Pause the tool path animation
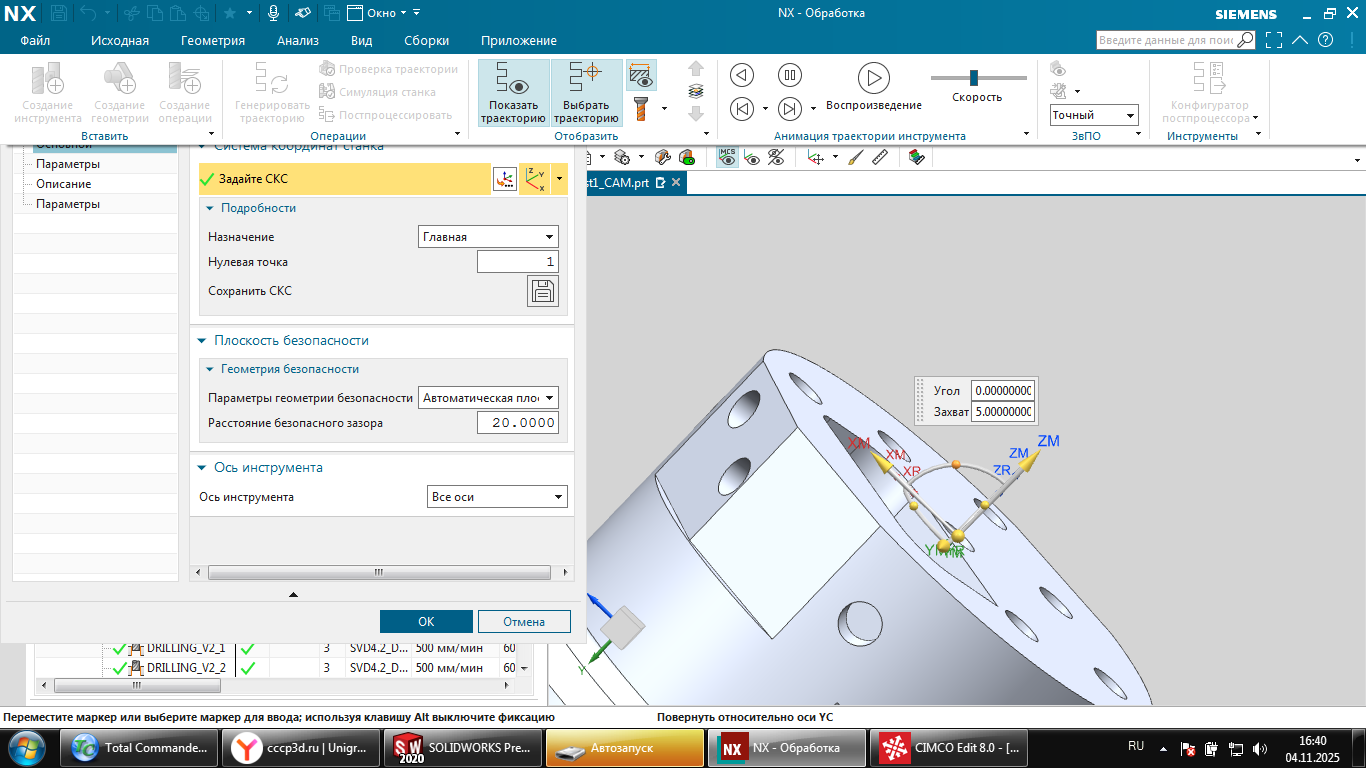 (790, 75)
